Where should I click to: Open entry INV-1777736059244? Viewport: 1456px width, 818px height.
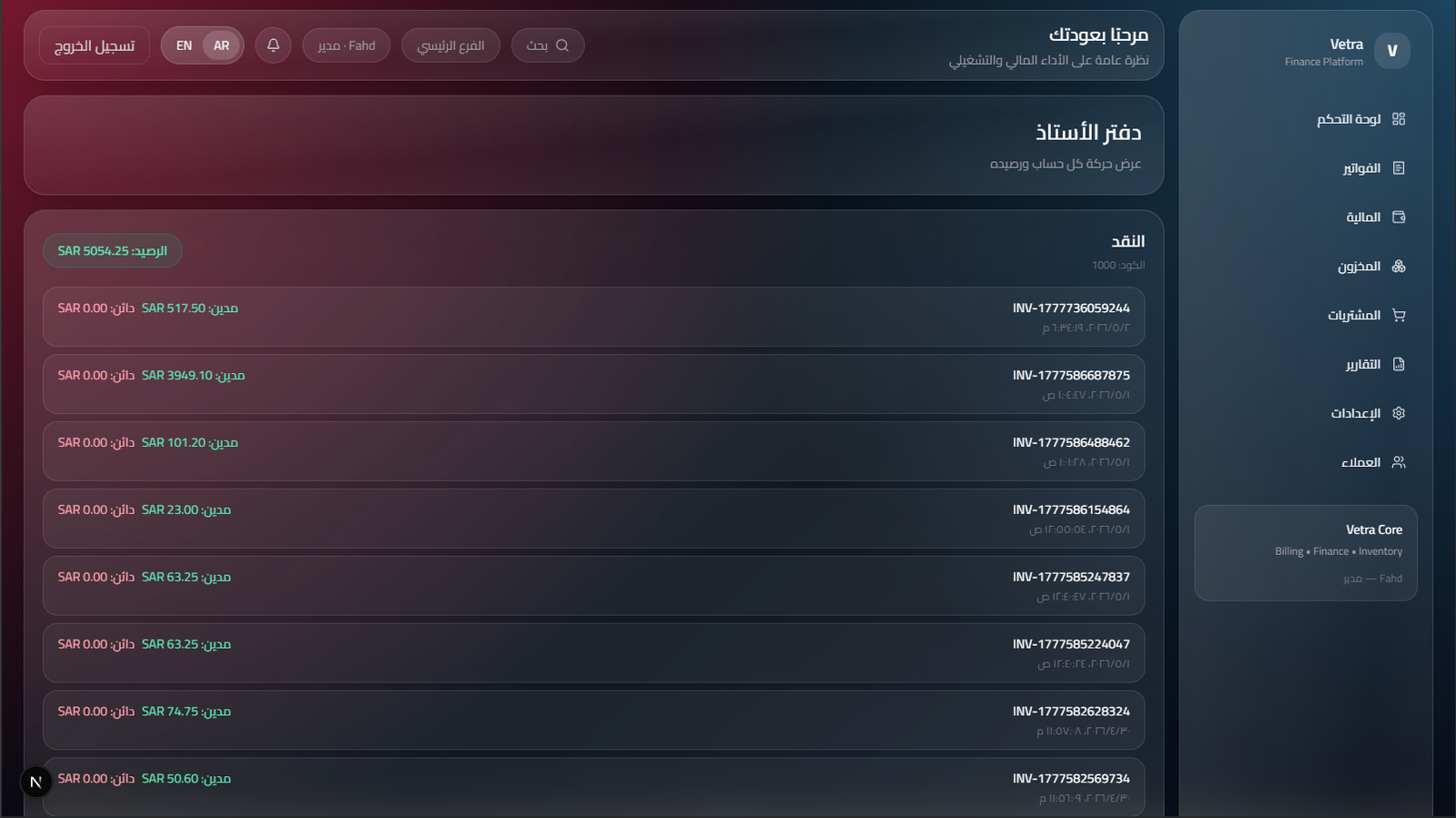[593, 317]
